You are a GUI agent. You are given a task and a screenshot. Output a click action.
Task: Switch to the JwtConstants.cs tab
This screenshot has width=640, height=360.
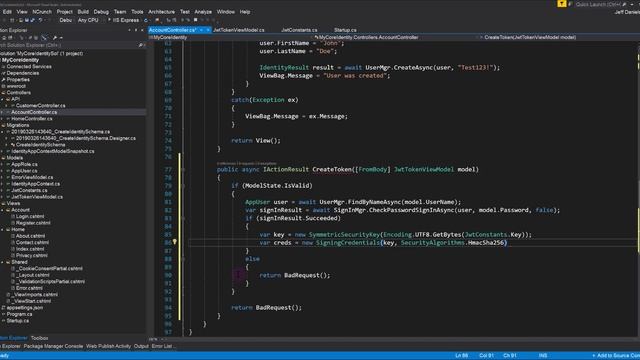[x=299, y=30]
